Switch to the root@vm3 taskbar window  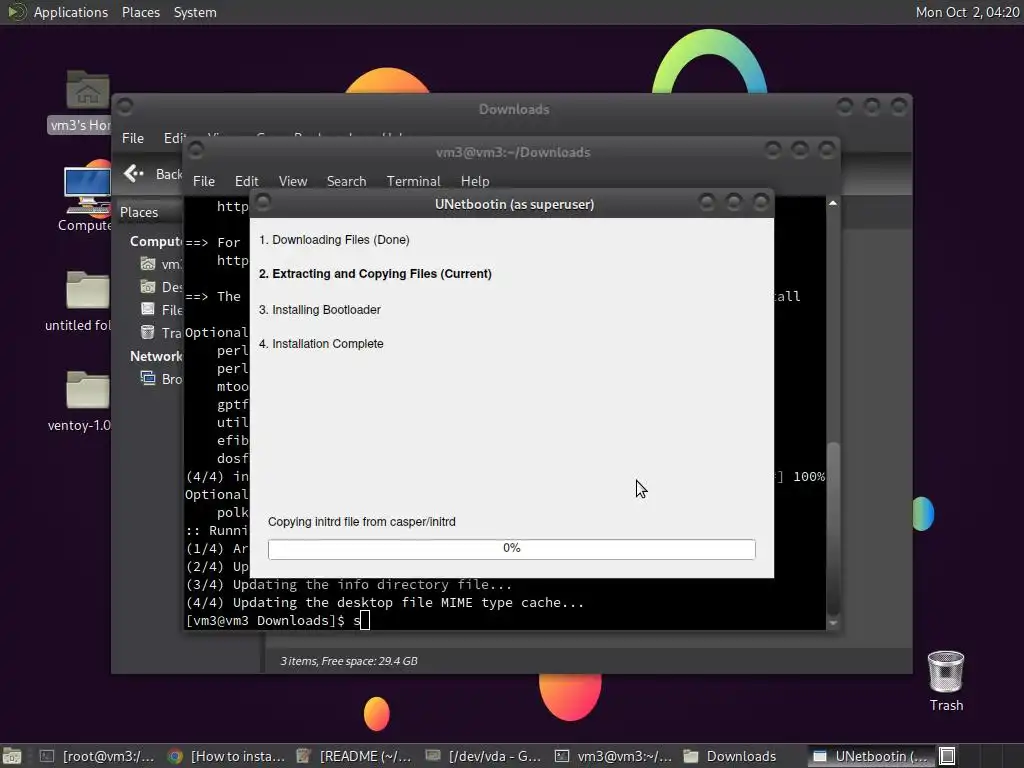pos(97,756)
